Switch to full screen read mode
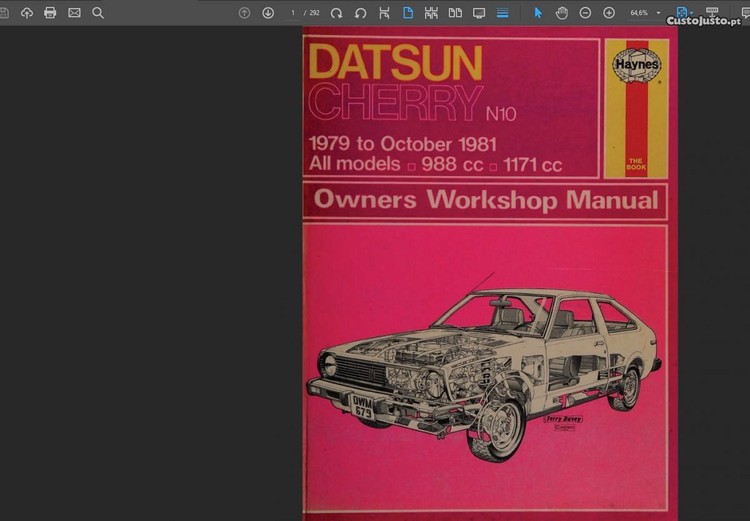750x521 pixels. coord(479,13)
